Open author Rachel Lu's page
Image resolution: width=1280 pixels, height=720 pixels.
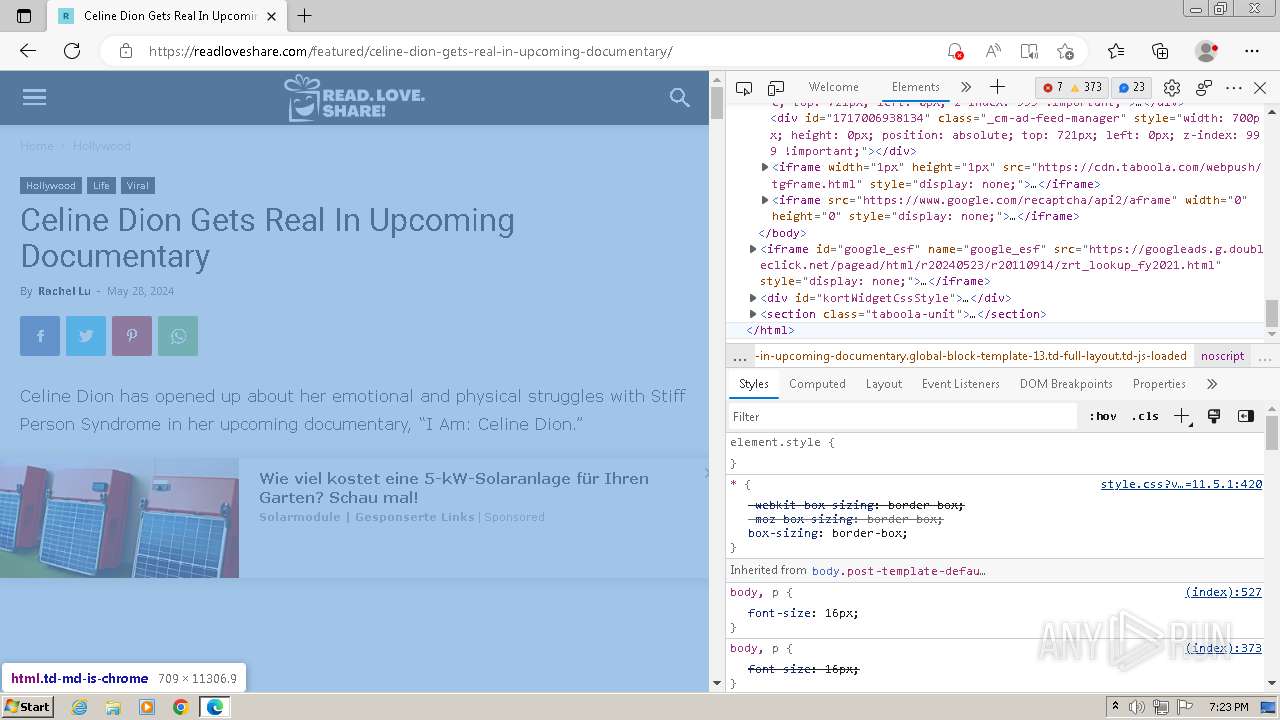(64, 291)
